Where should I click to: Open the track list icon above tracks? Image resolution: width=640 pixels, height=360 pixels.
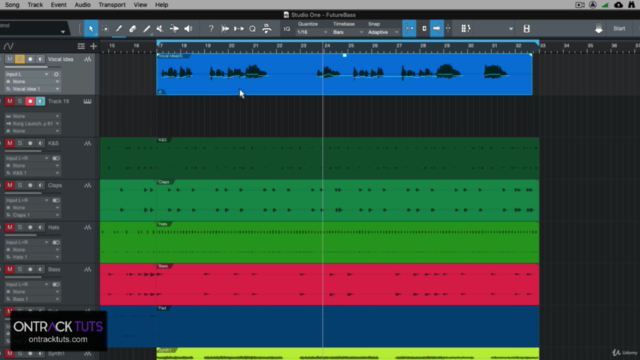pyautogui.click(x=81, y=46)
